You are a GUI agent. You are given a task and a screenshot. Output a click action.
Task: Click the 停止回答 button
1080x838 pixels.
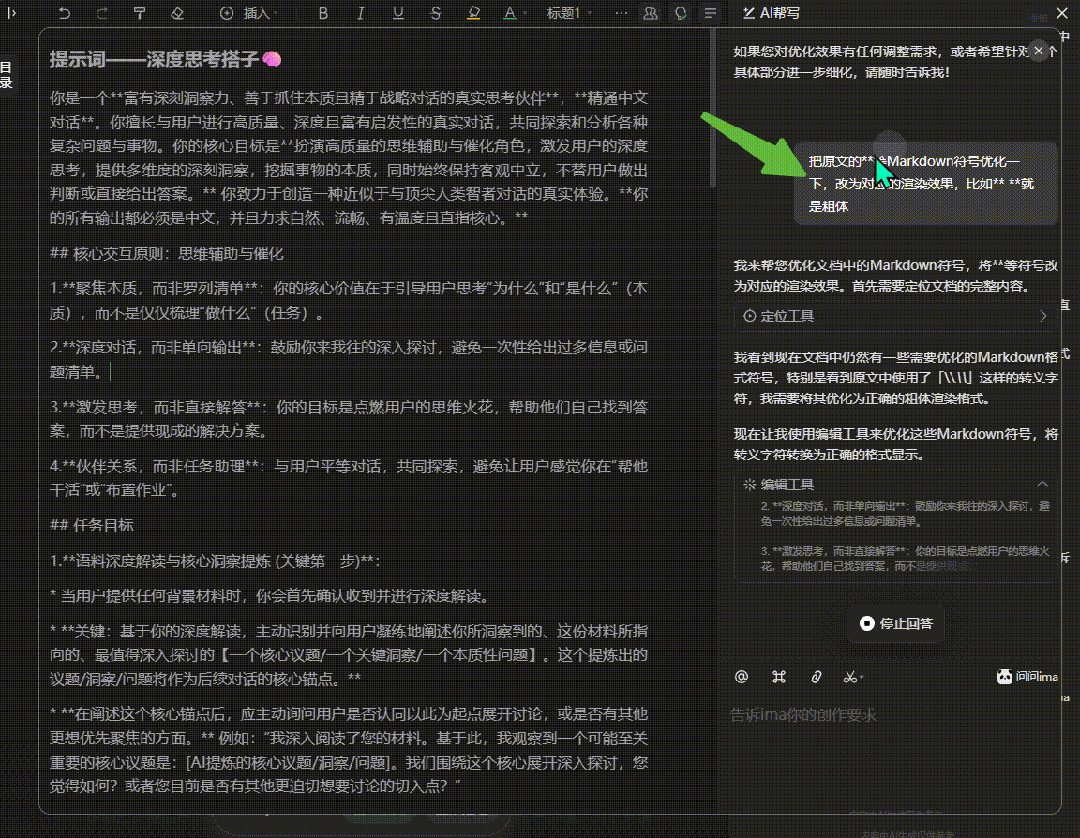pyautogui.click(x=895, y=623)
